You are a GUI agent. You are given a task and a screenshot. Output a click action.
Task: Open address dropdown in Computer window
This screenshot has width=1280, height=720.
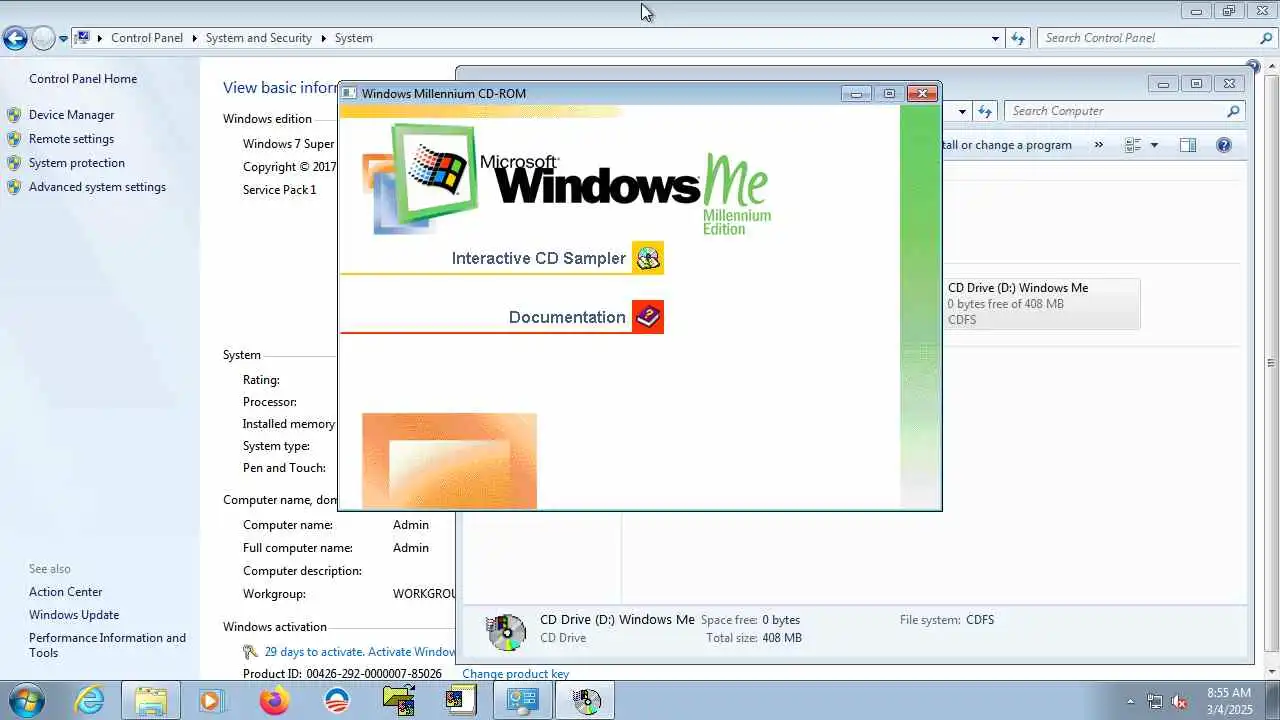click(962, 111)
